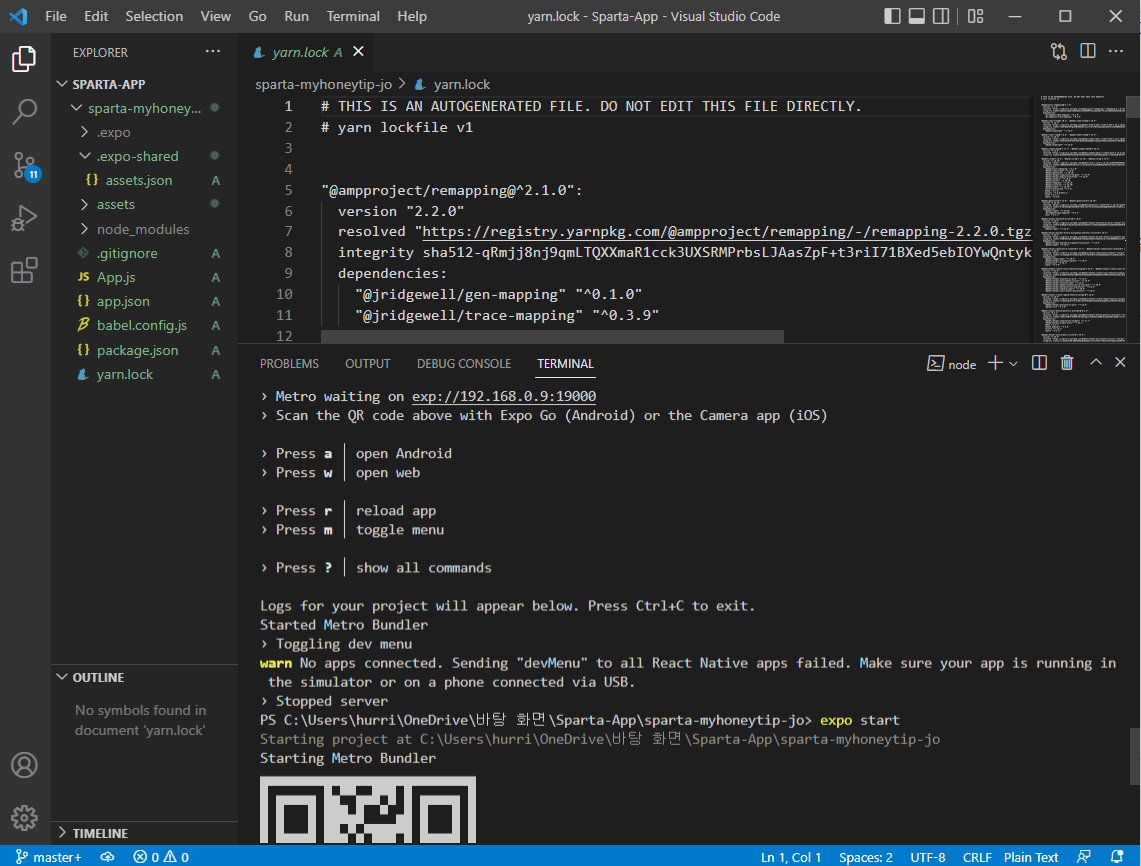Change line ending via CRLF
This screenshot has height=866, width=1141.
tap(977, 857)
